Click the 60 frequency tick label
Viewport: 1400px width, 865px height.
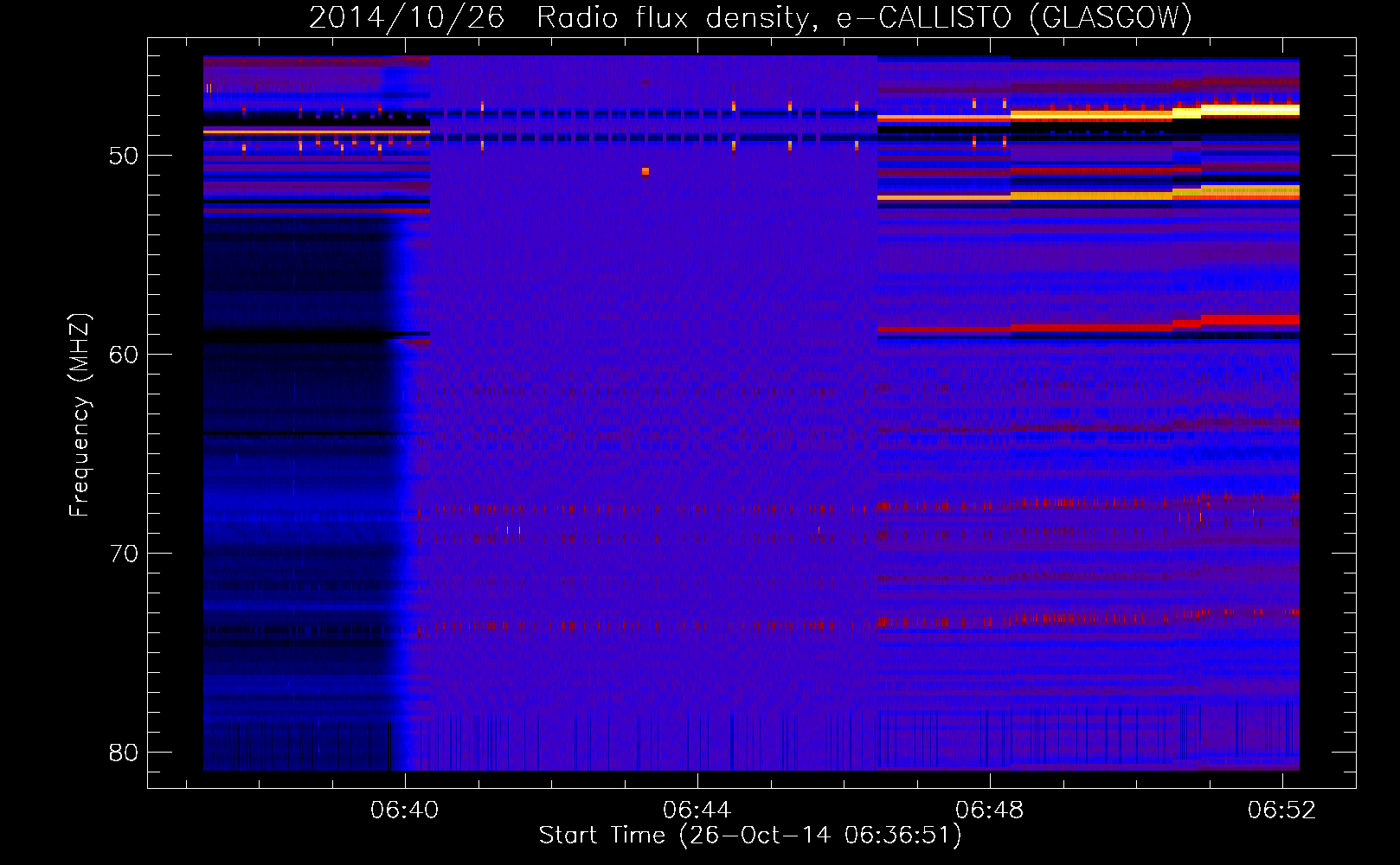click(x=124, y=355)
